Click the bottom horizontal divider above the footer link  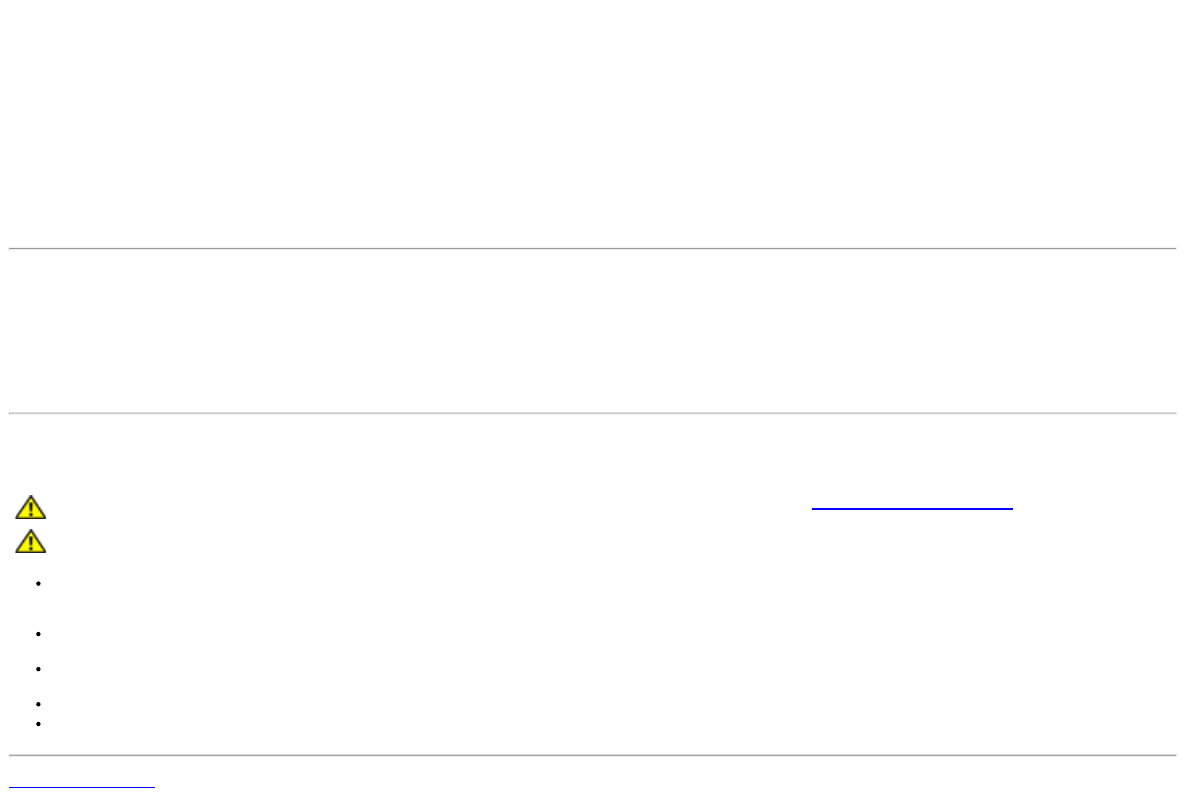(x=592, y=755)
